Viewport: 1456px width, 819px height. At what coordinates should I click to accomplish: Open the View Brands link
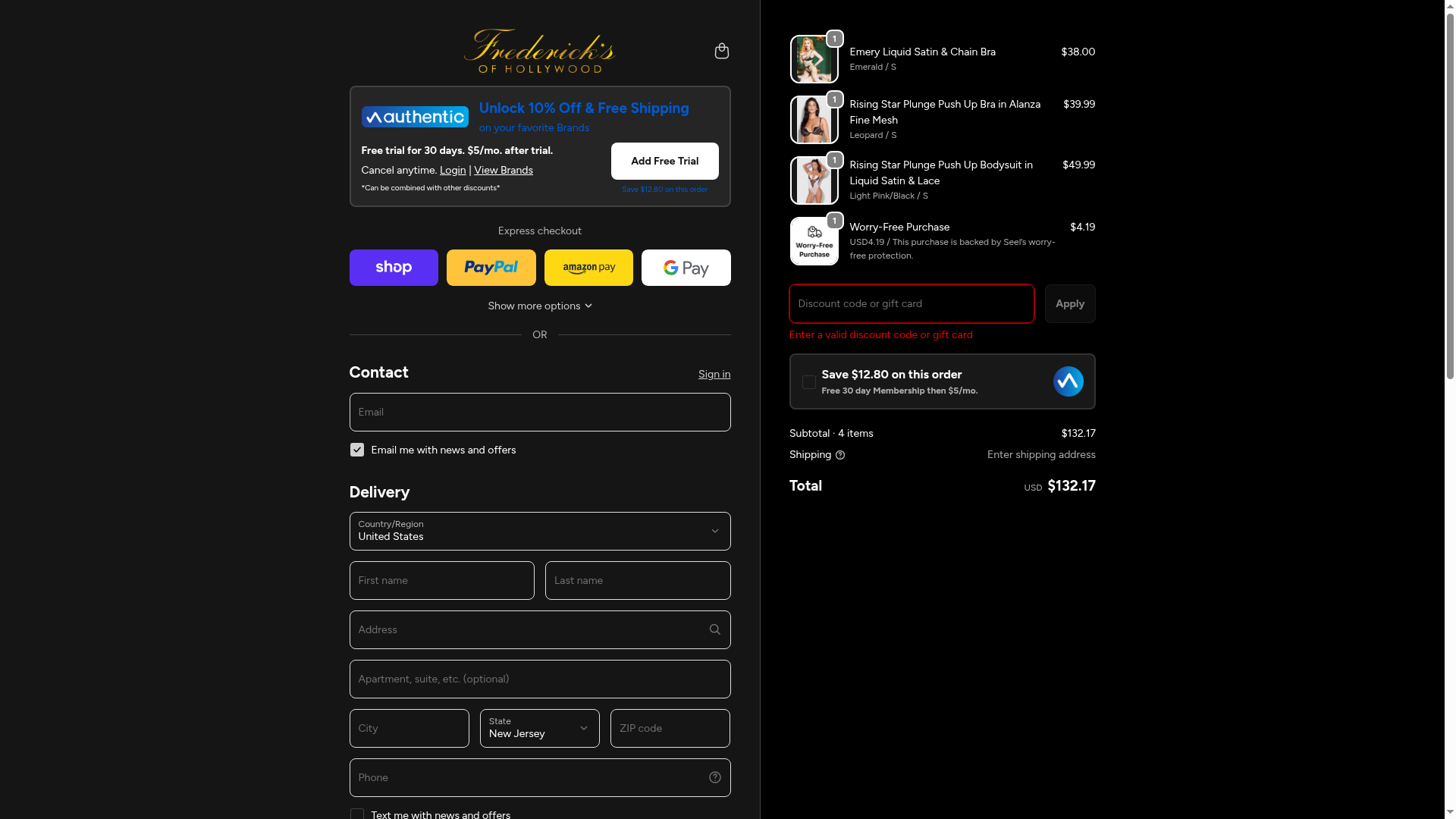(x=503, y=170)
